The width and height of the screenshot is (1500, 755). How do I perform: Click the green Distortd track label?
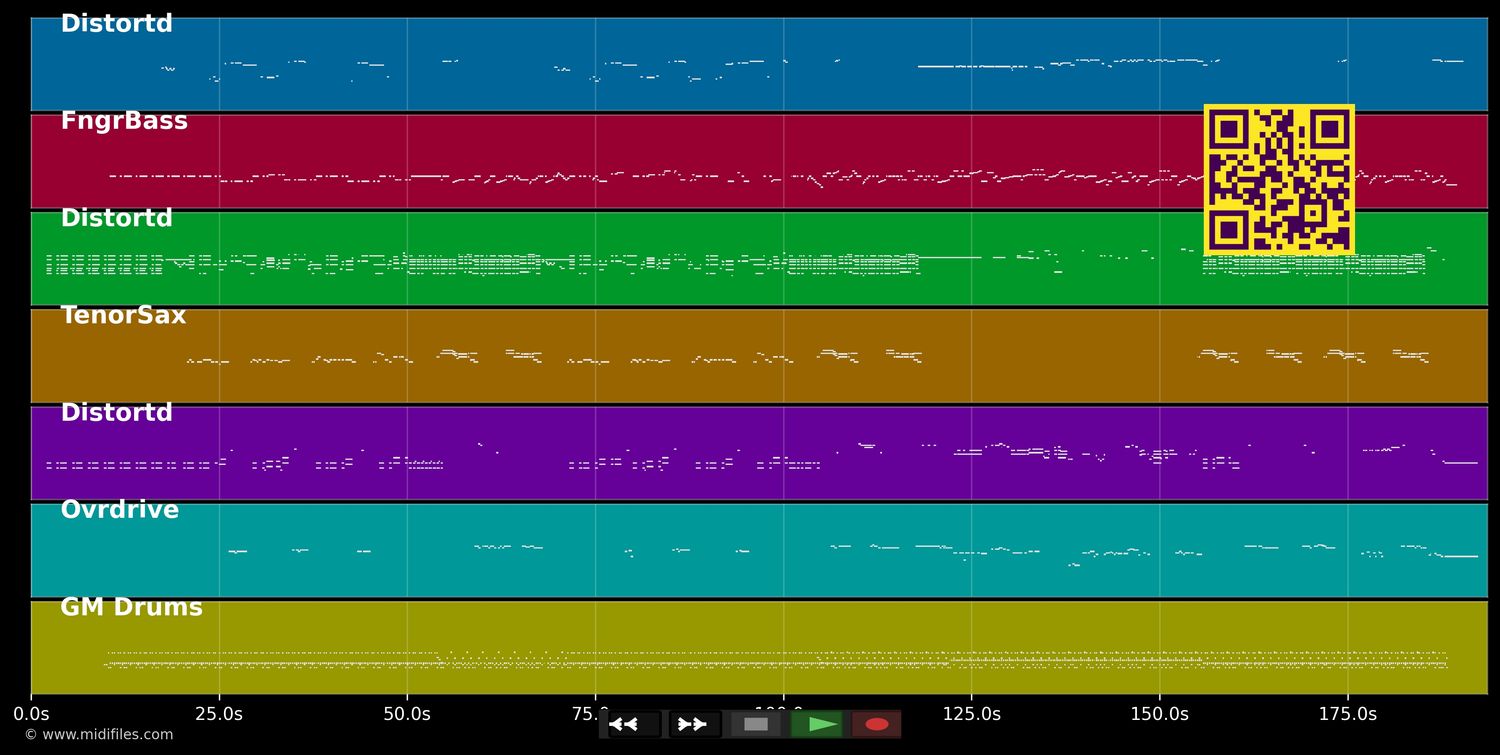(x=116, y=219)
